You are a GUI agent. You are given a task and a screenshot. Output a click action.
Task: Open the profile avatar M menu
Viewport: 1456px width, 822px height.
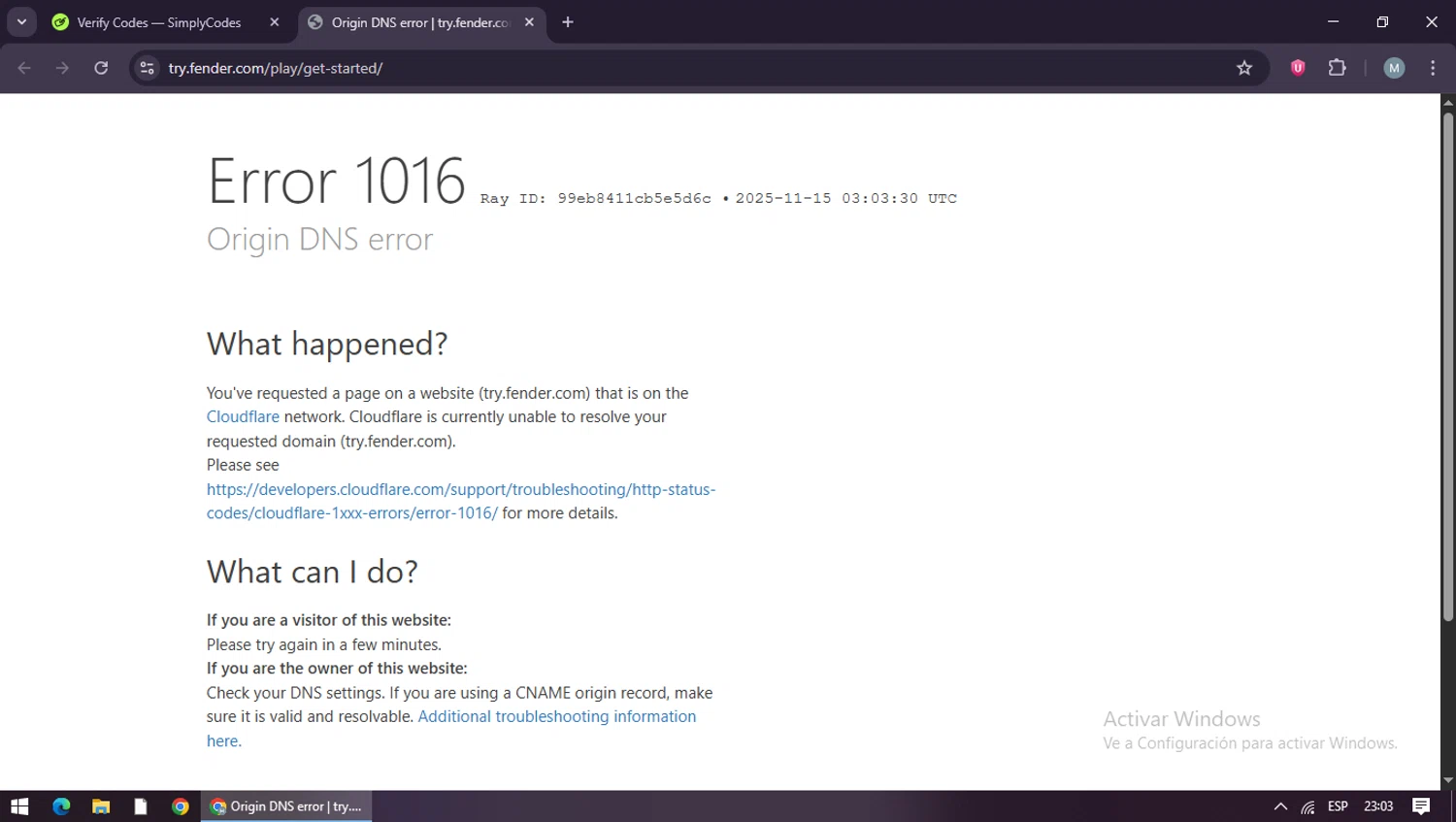click(x=1394, y=68)
